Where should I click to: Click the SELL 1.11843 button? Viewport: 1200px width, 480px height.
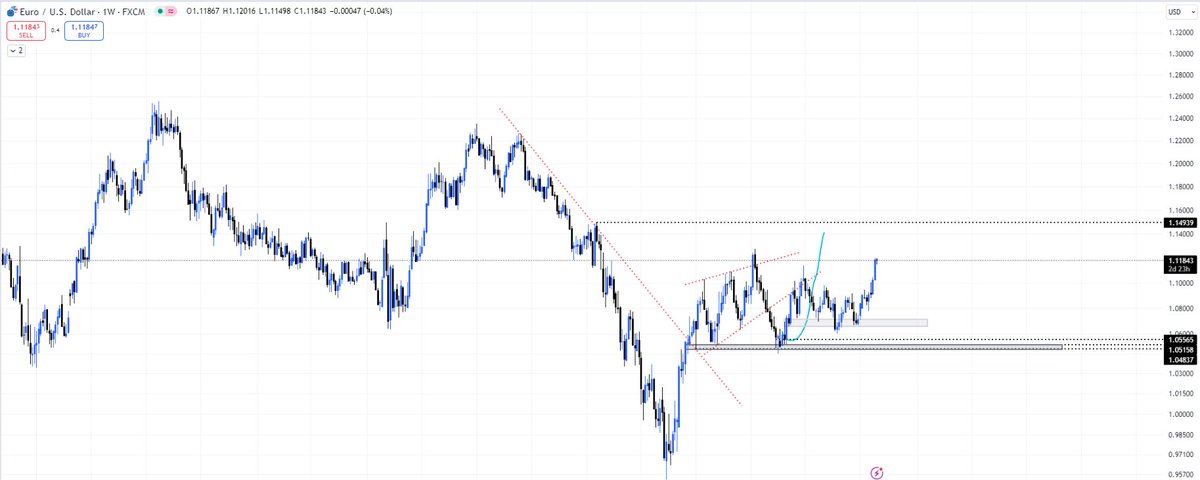click(x=24, y=30)
